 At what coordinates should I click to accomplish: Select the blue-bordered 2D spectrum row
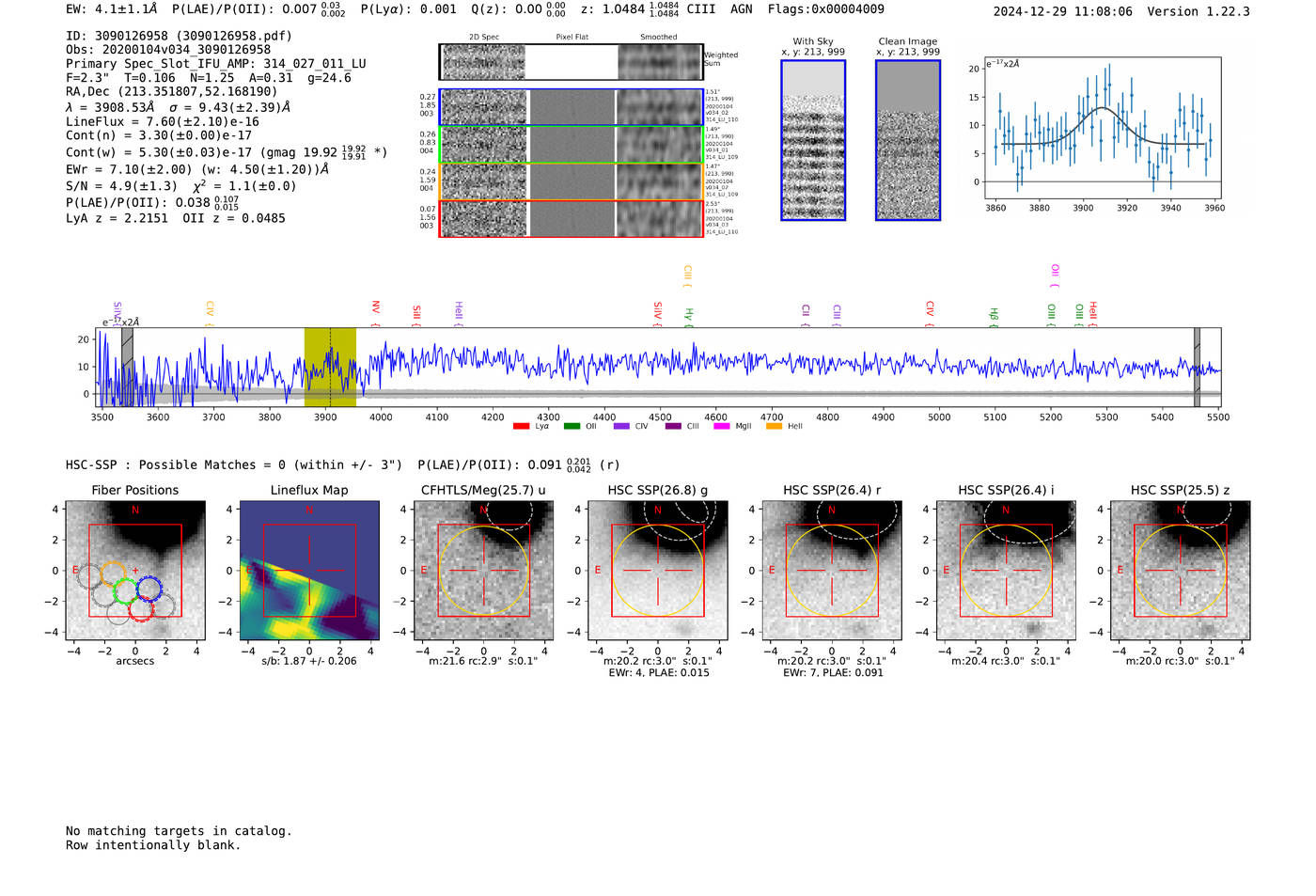point(572,107)
